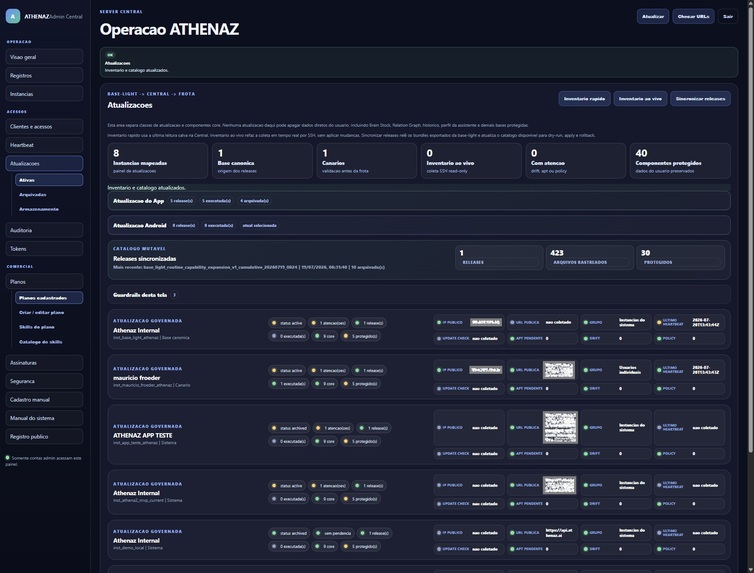The width and height of the screenshot is (754, 573).
Task: Click the Sair button
Action: coord(728,16)
